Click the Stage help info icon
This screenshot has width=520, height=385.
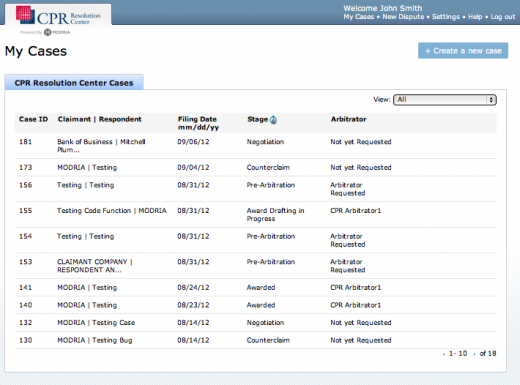[273, 120]
